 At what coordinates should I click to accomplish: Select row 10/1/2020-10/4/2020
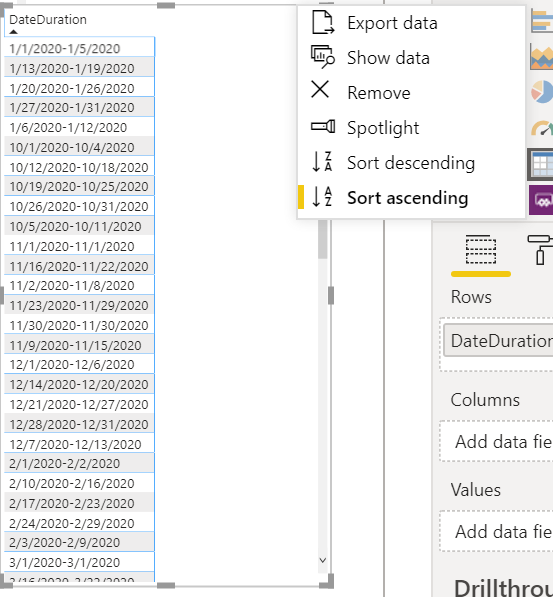point(79,147)
